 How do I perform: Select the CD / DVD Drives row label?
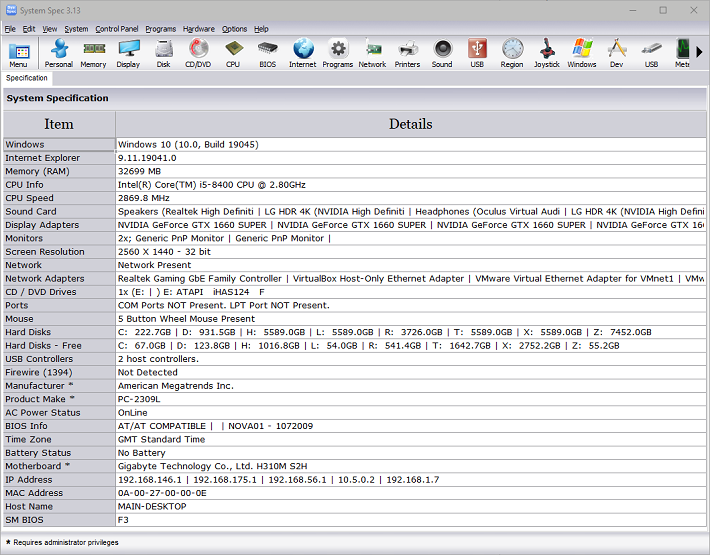[59, 292]
